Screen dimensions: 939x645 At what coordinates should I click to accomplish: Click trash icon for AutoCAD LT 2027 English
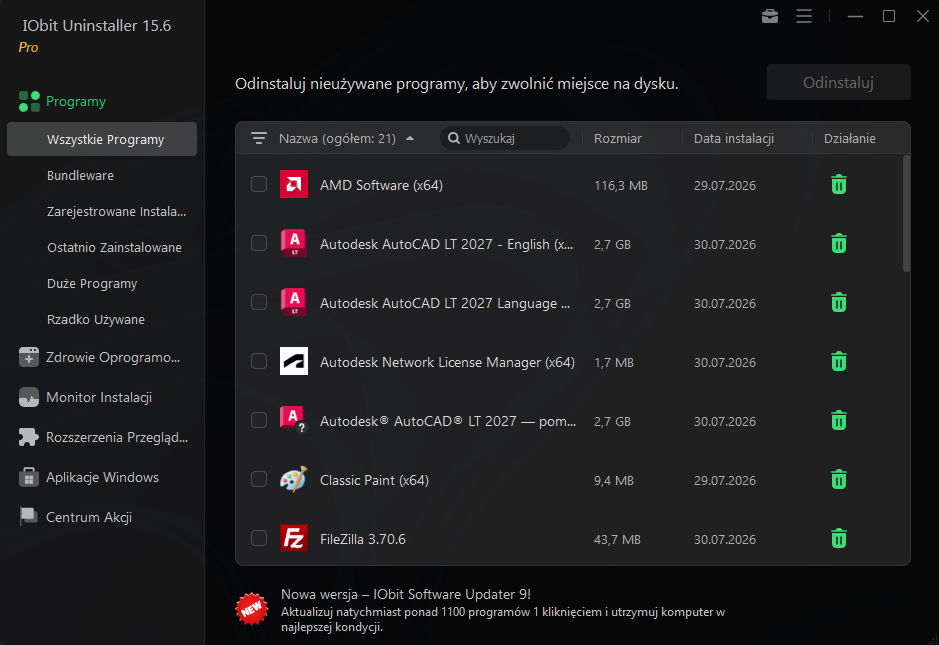(838, 243)
